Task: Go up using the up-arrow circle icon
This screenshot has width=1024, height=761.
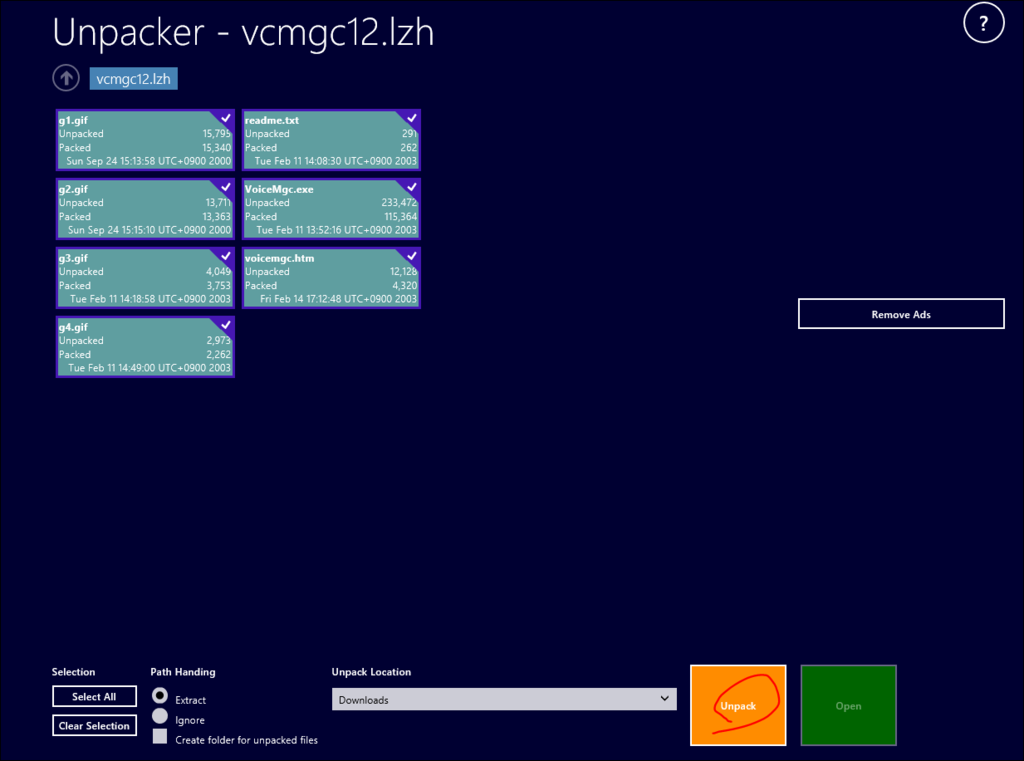Action: (x=66, y=78)
